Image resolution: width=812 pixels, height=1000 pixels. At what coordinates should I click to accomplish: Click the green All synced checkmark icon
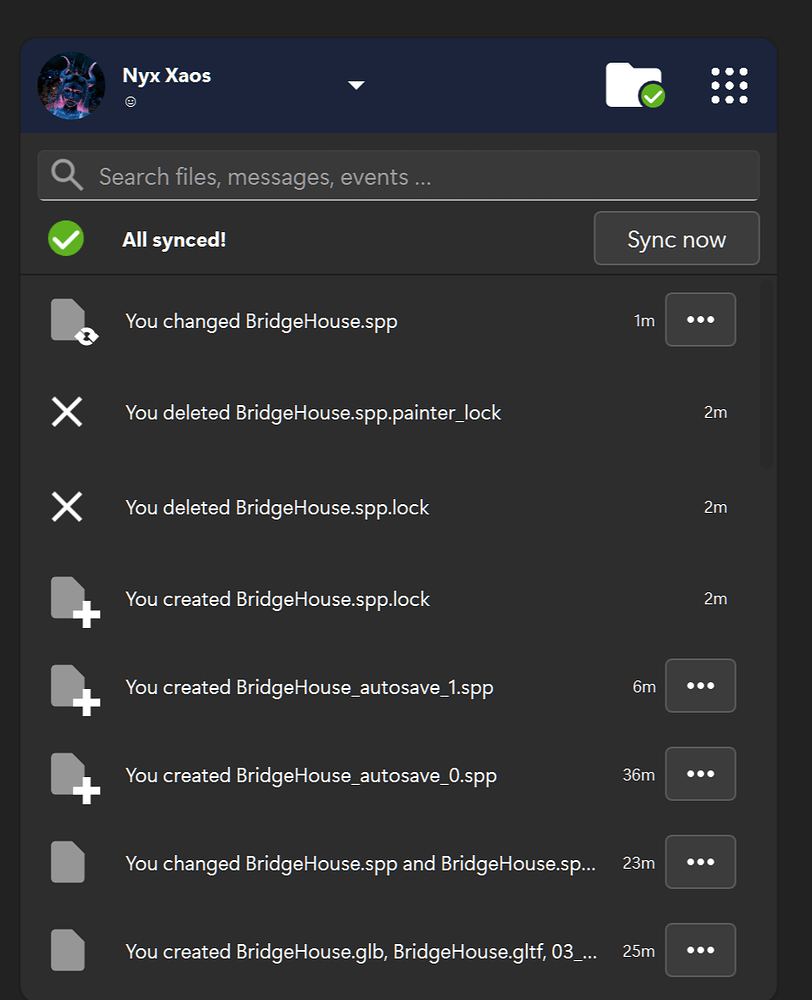pos(66,239)
